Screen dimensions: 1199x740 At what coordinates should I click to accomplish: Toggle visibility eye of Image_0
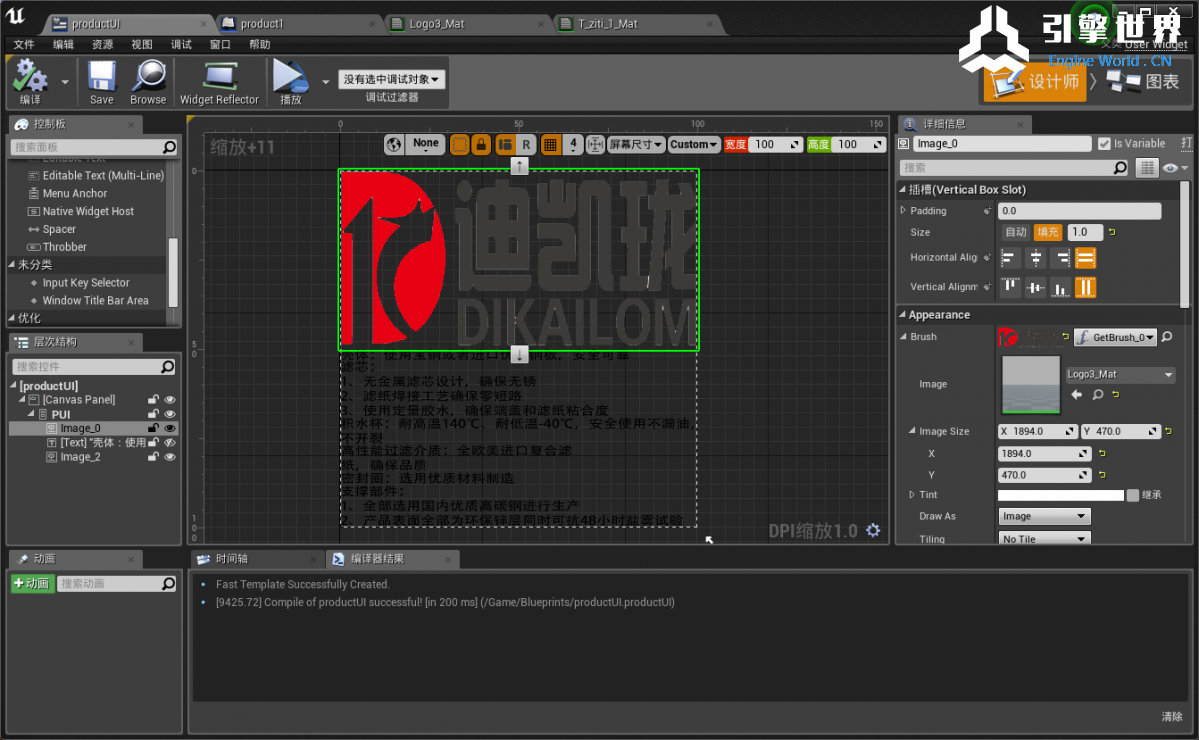click(x=170, y=429)
